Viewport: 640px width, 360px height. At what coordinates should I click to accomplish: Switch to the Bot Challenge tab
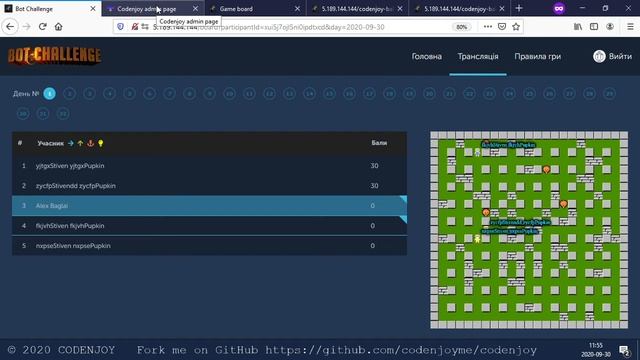[x=51, y=9]
